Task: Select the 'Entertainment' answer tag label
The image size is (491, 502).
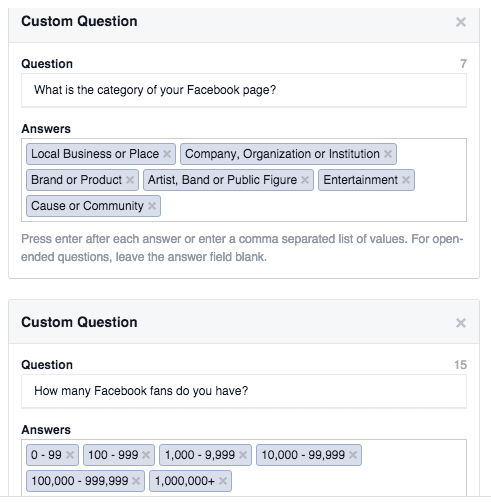Action: 360,180
